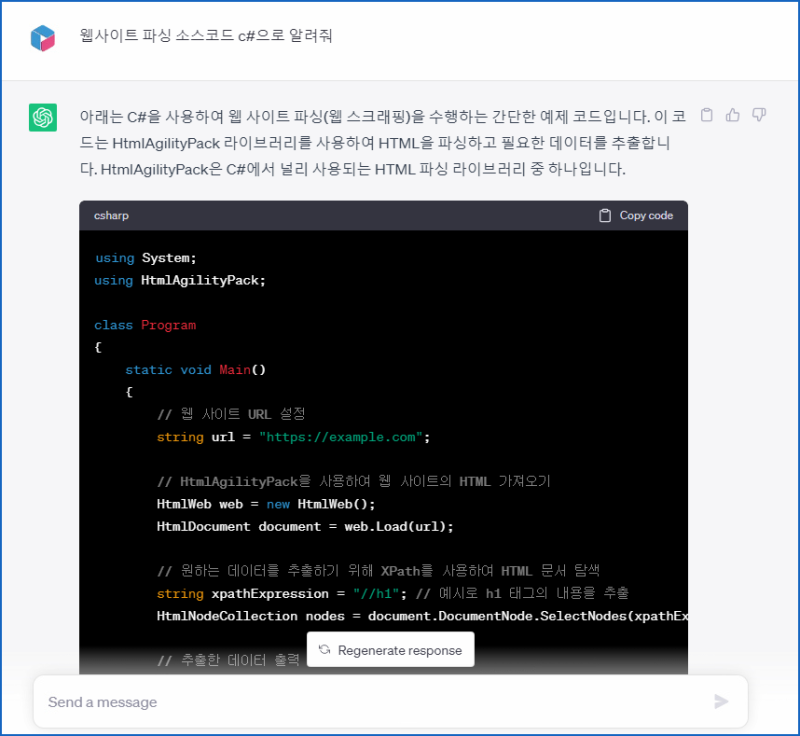Copy the response using clipboard icon
Viewport: 800px width, 736px height.
(707, 115)
